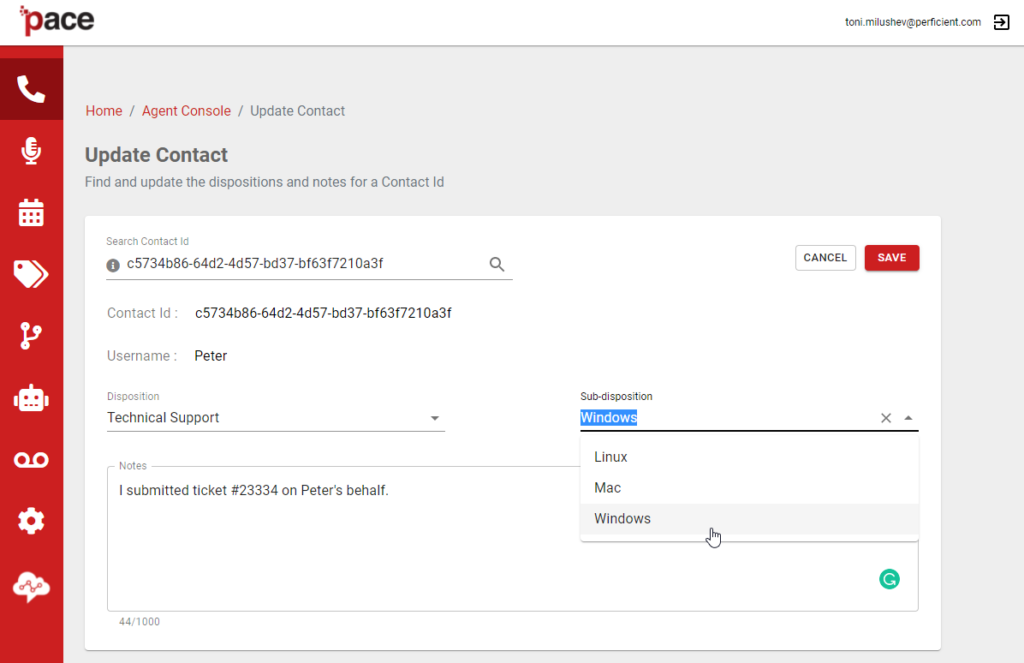
Task: Click into the Notes text area
Action: pyautogui.click(x=513, y=539)
